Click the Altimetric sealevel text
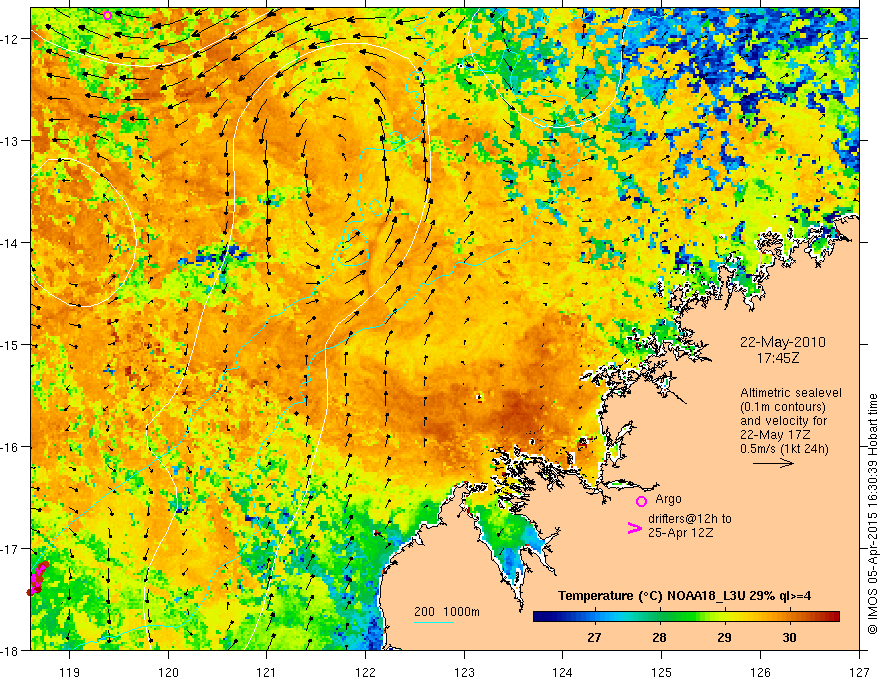The height and width of the screenshot is (680, 880). [x=791, y=393]
